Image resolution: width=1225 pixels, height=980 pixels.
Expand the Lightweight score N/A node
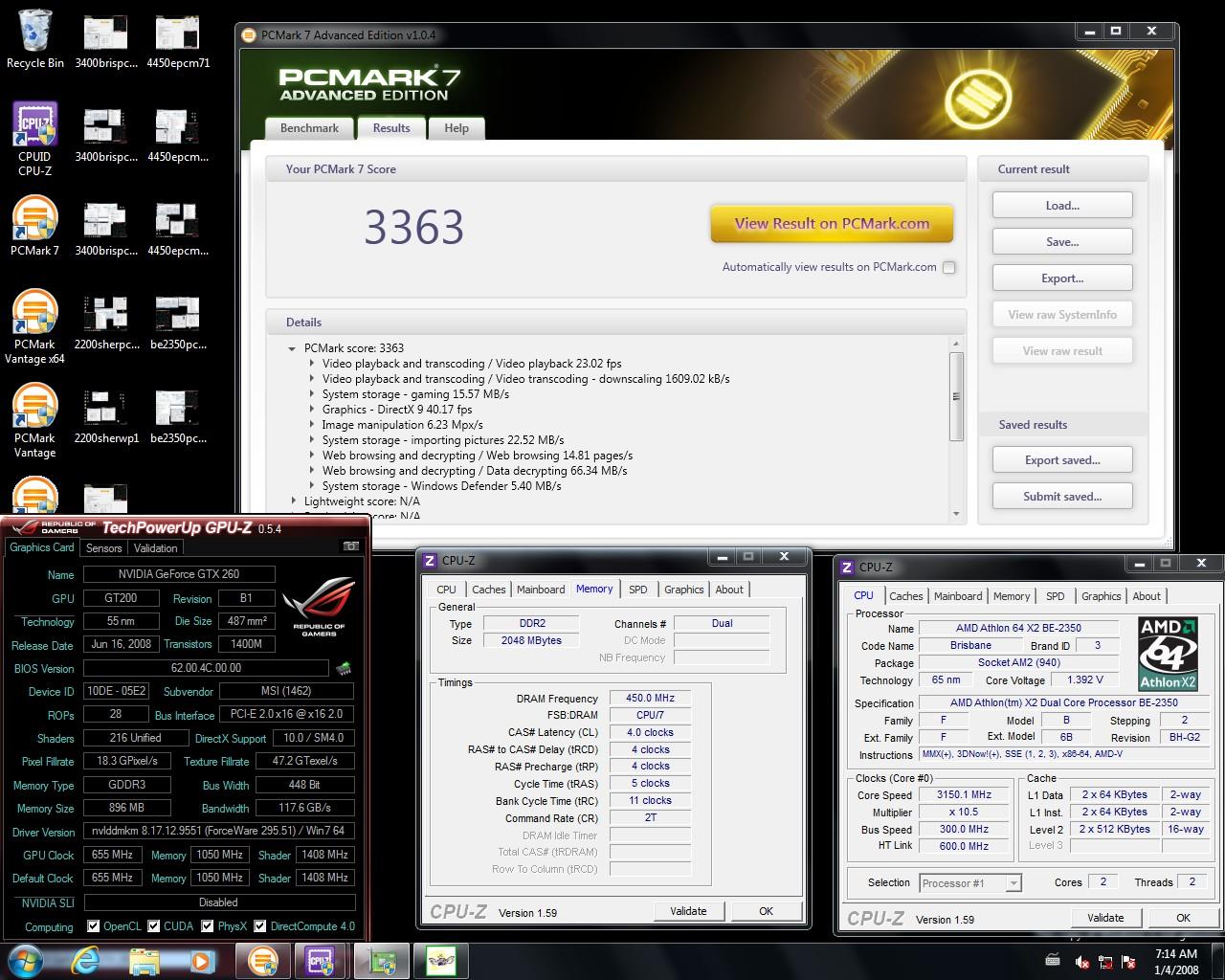click(x=293, y=501)
